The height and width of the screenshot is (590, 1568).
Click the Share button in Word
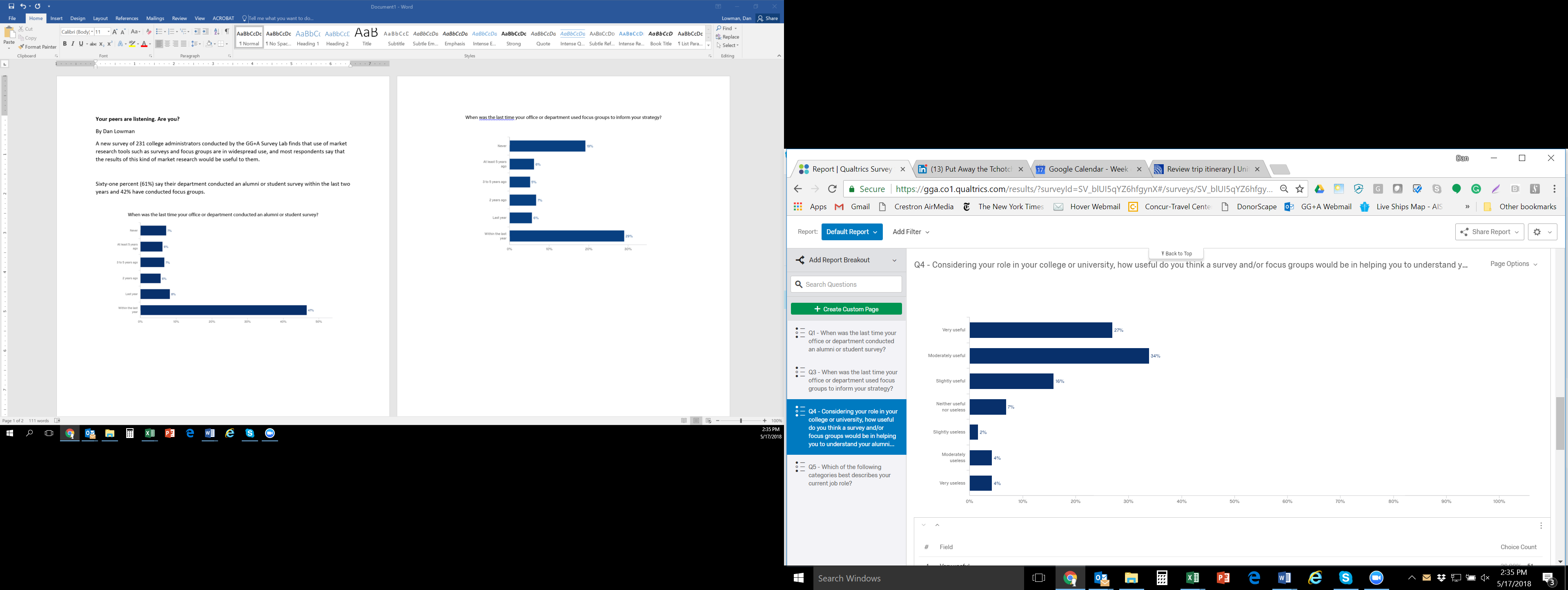[768, 18]
